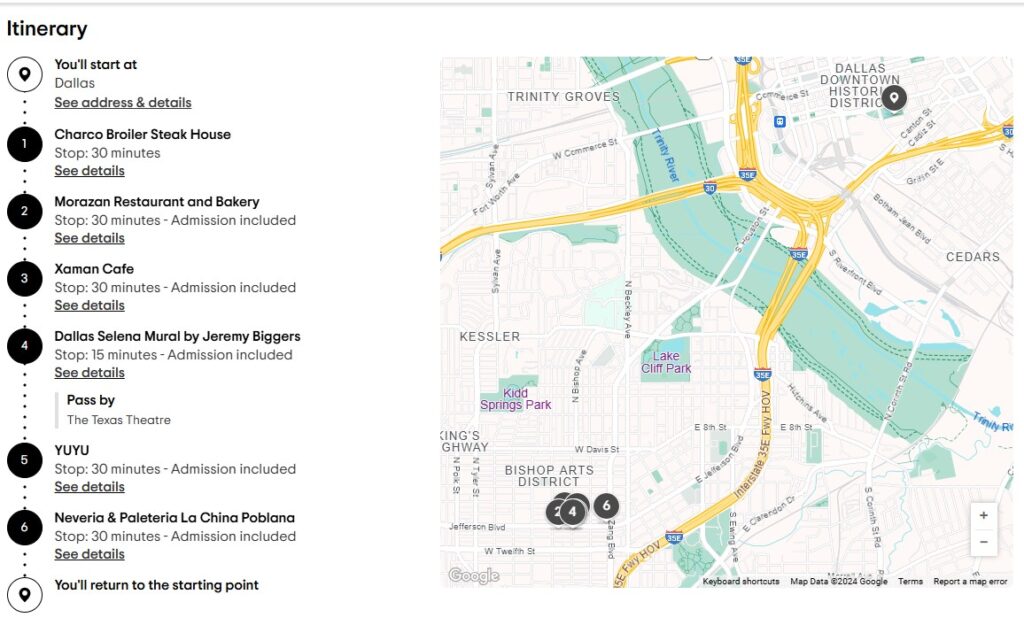Click map marker 6 near Bishop Arts

(x=606, y=506)
